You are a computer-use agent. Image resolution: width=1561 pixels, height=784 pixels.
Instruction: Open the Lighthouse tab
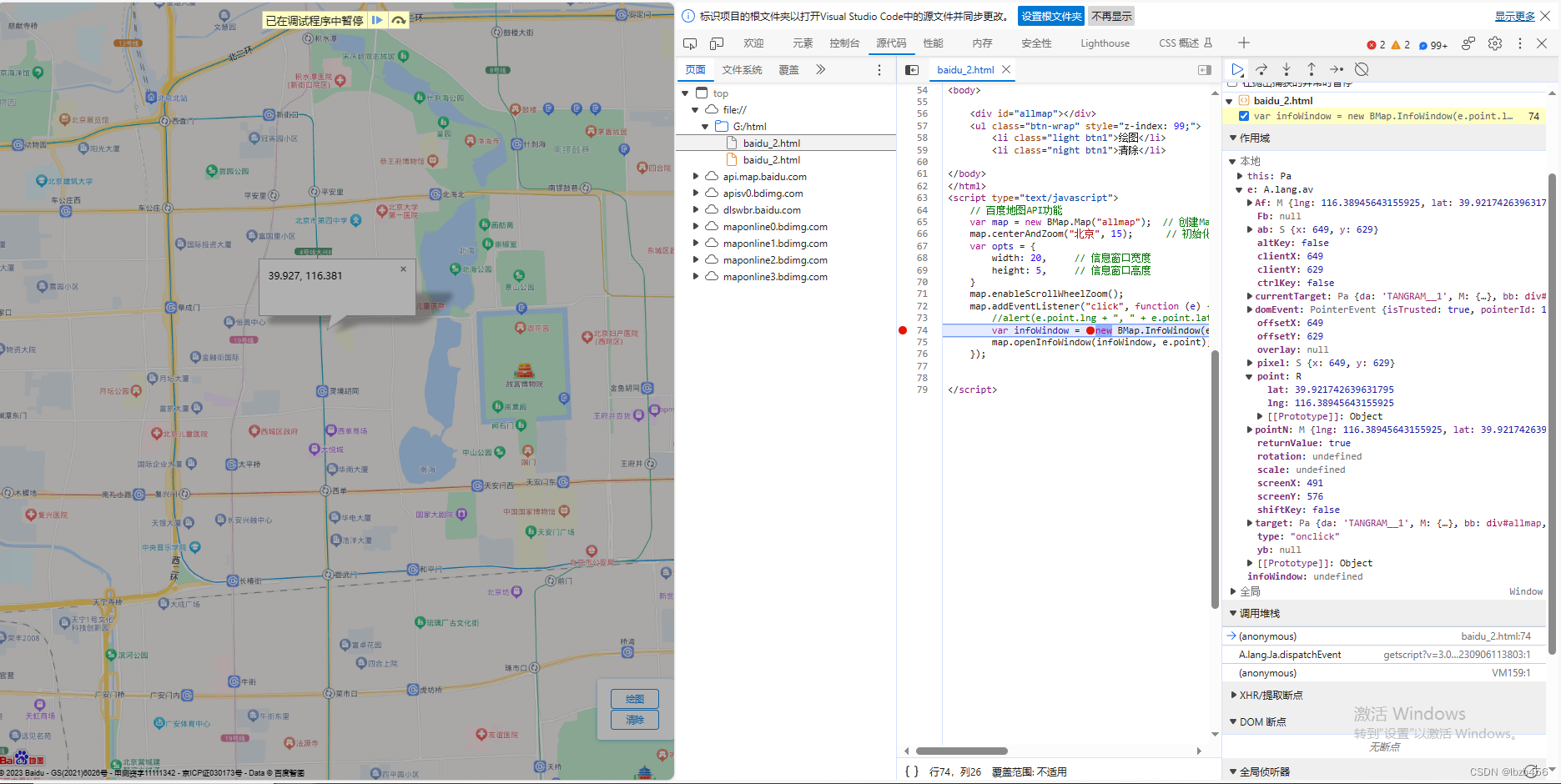click(1105, 43)
